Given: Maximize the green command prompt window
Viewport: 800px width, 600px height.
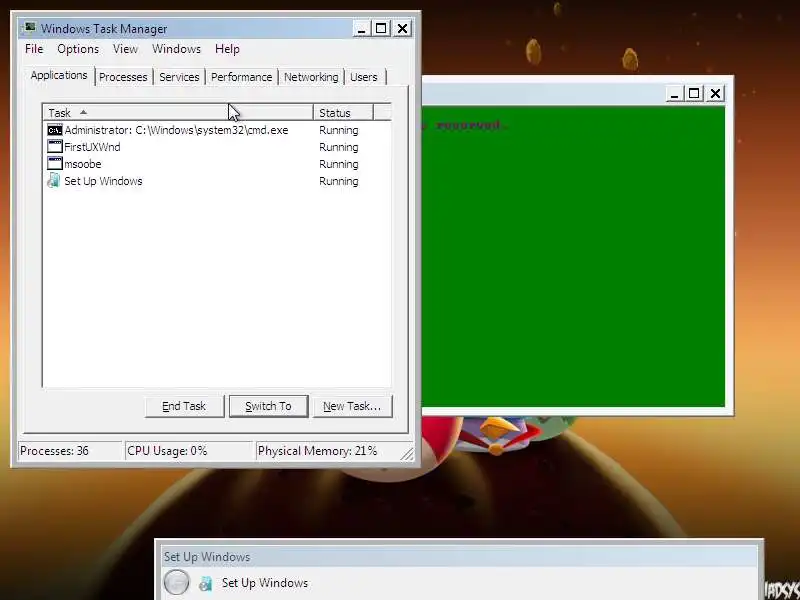Looking at the screenshot, I should 694,94.
